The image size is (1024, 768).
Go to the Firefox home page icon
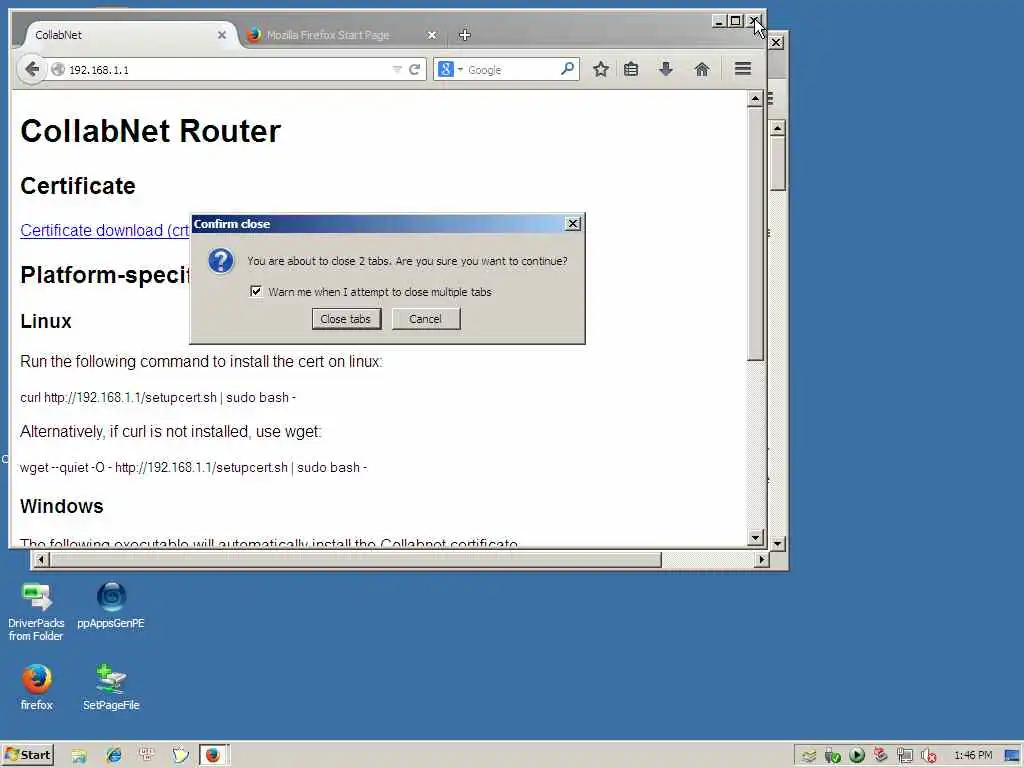click(702, 69)
